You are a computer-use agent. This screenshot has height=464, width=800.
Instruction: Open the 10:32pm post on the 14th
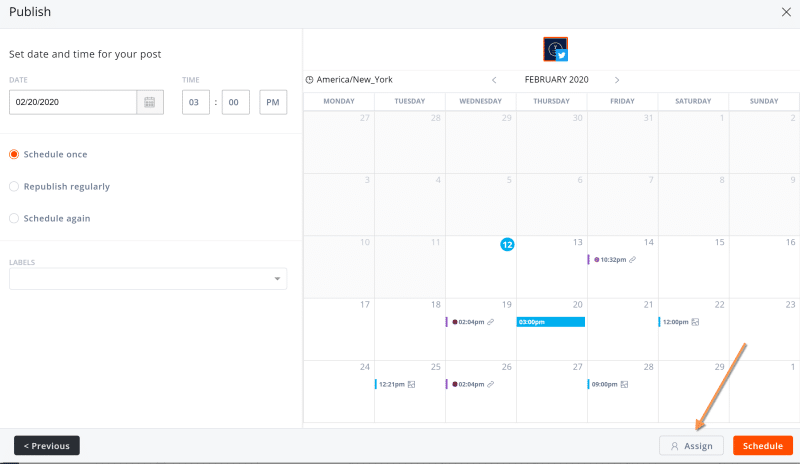[612, 259]
